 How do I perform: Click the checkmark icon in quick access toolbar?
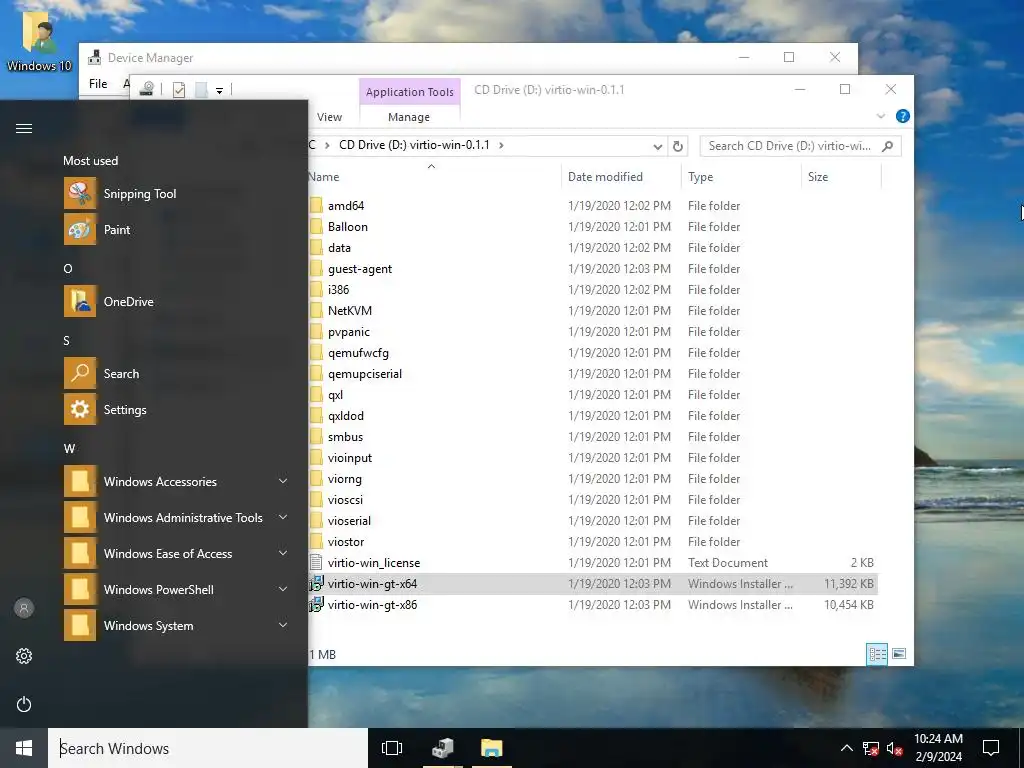point(179,89)
